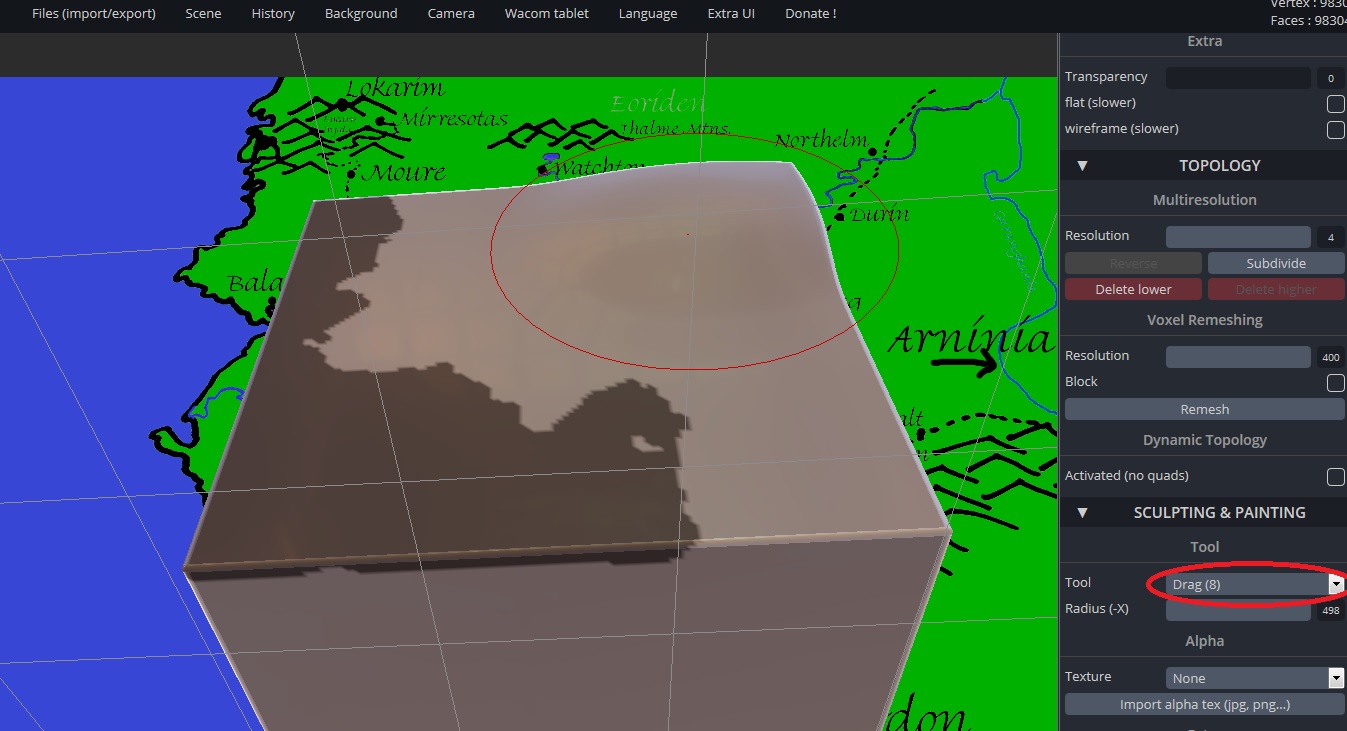This screenshot has height=731, width=1347.
Task: Click the Donate ! menu item
Action: tap(810, 14)
